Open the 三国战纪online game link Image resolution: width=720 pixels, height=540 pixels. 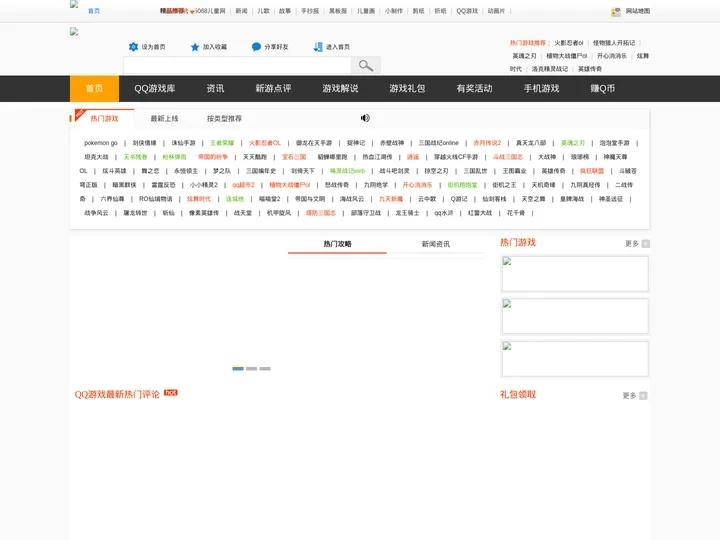click(439, 143)
